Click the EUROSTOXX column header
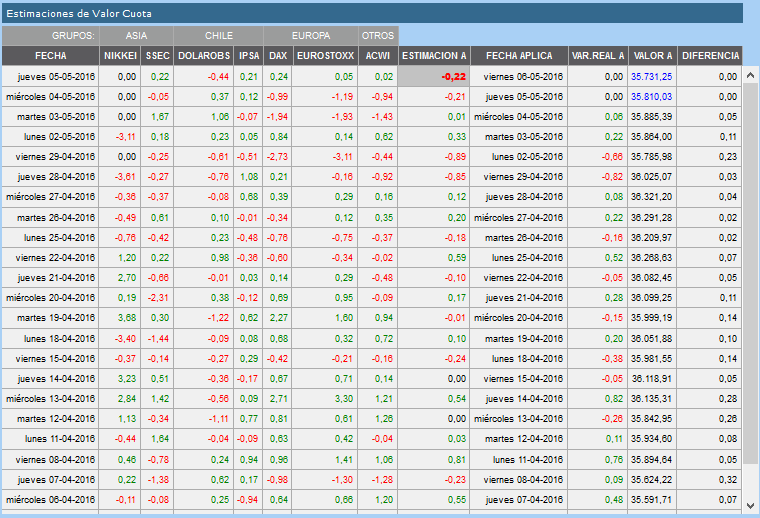This screenshot has height=518, width=760. 326,56
